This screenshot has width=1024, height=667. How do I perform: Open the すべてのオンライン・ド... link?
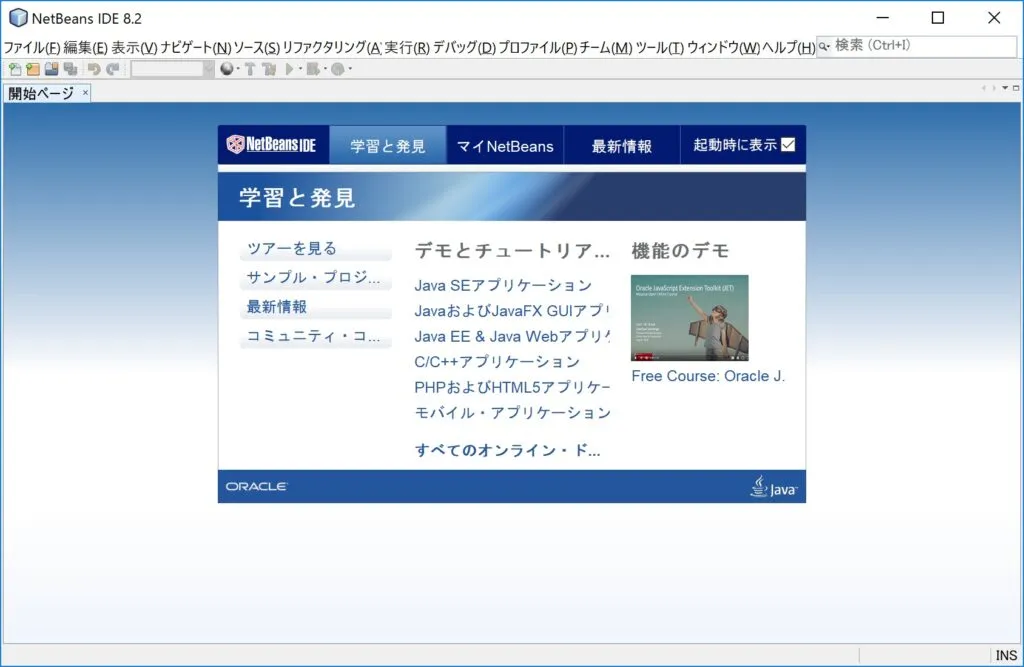(507, 450)
